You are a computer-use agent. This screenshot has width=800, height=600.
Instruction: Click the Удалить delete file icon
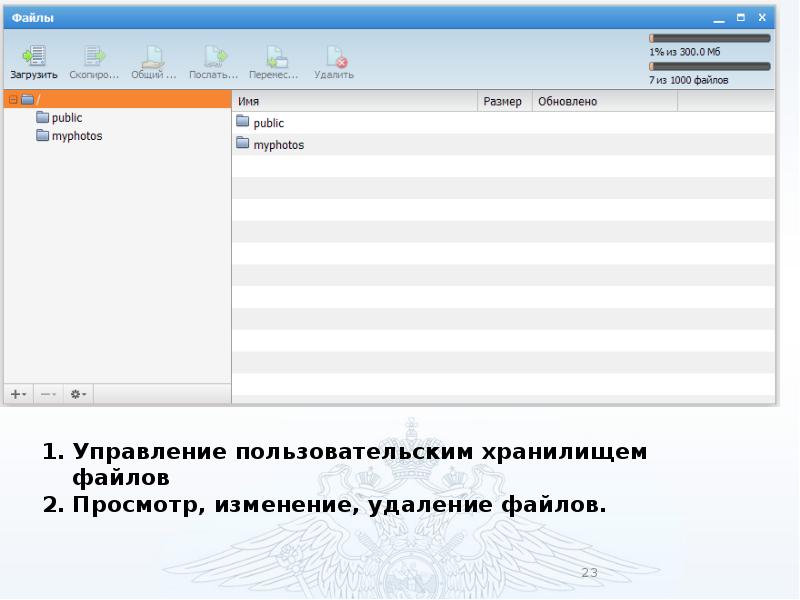pyautogui.click(x=334, y=56)
